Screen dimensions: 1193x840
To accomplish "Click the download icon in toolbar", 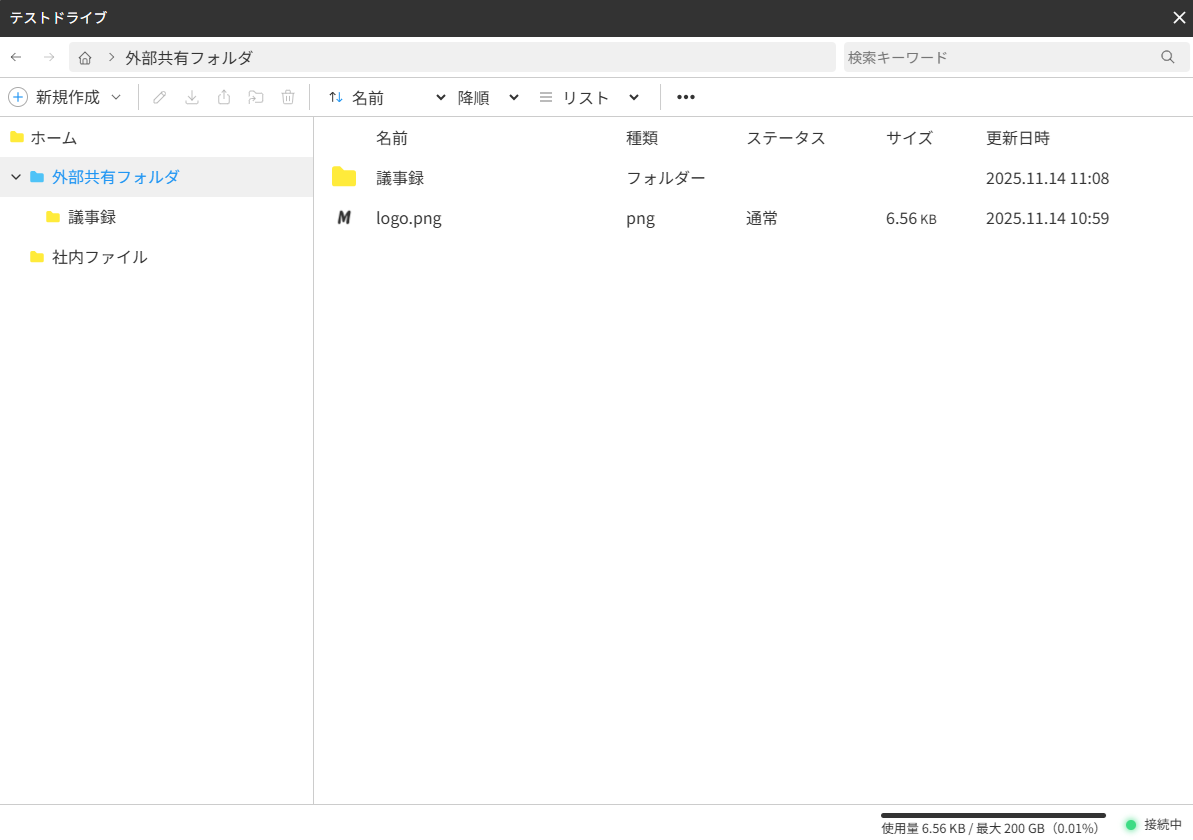I will 192,97.
